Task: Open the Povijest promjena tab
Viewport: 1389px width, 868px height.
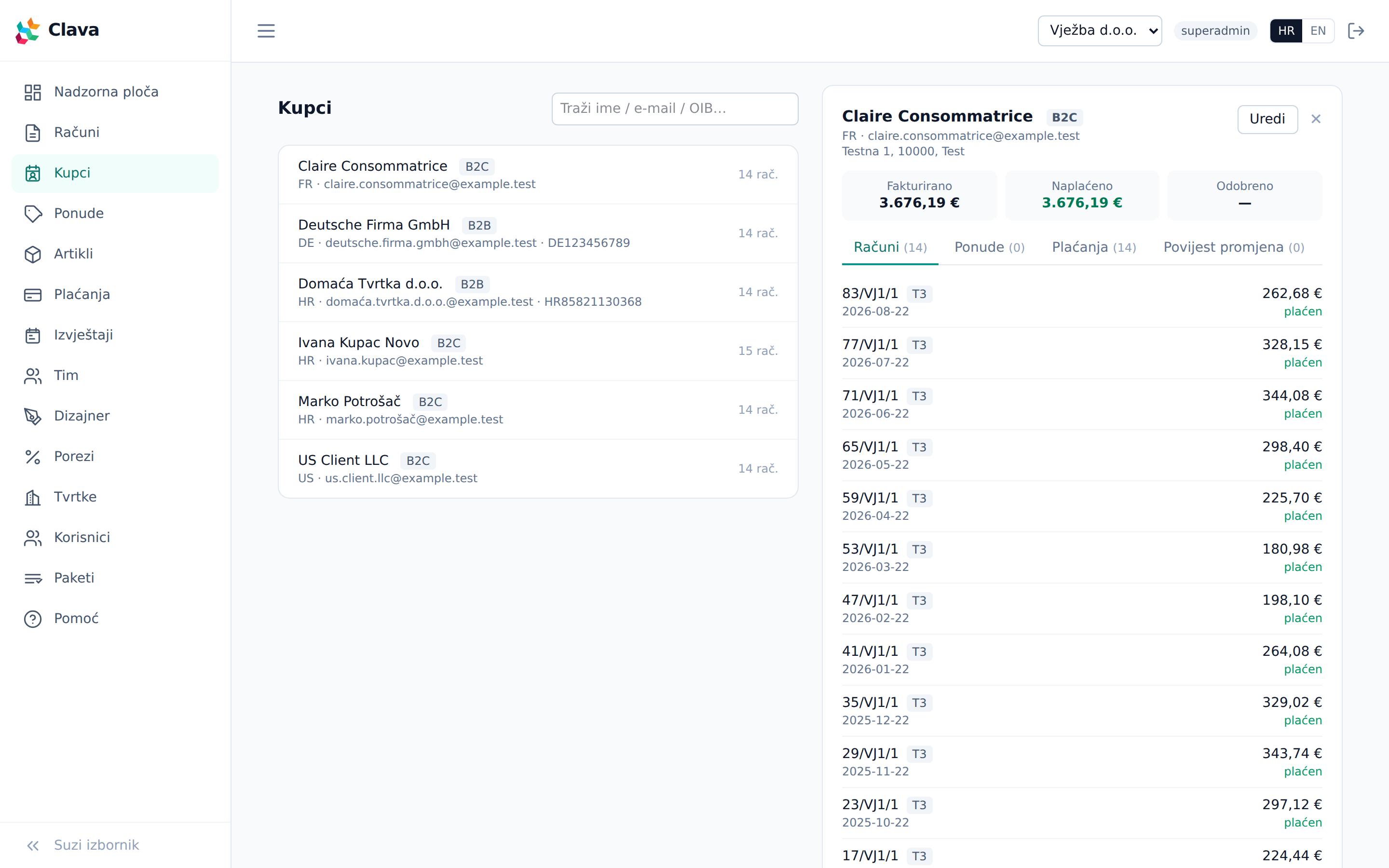Action: tap(1233, 247)
